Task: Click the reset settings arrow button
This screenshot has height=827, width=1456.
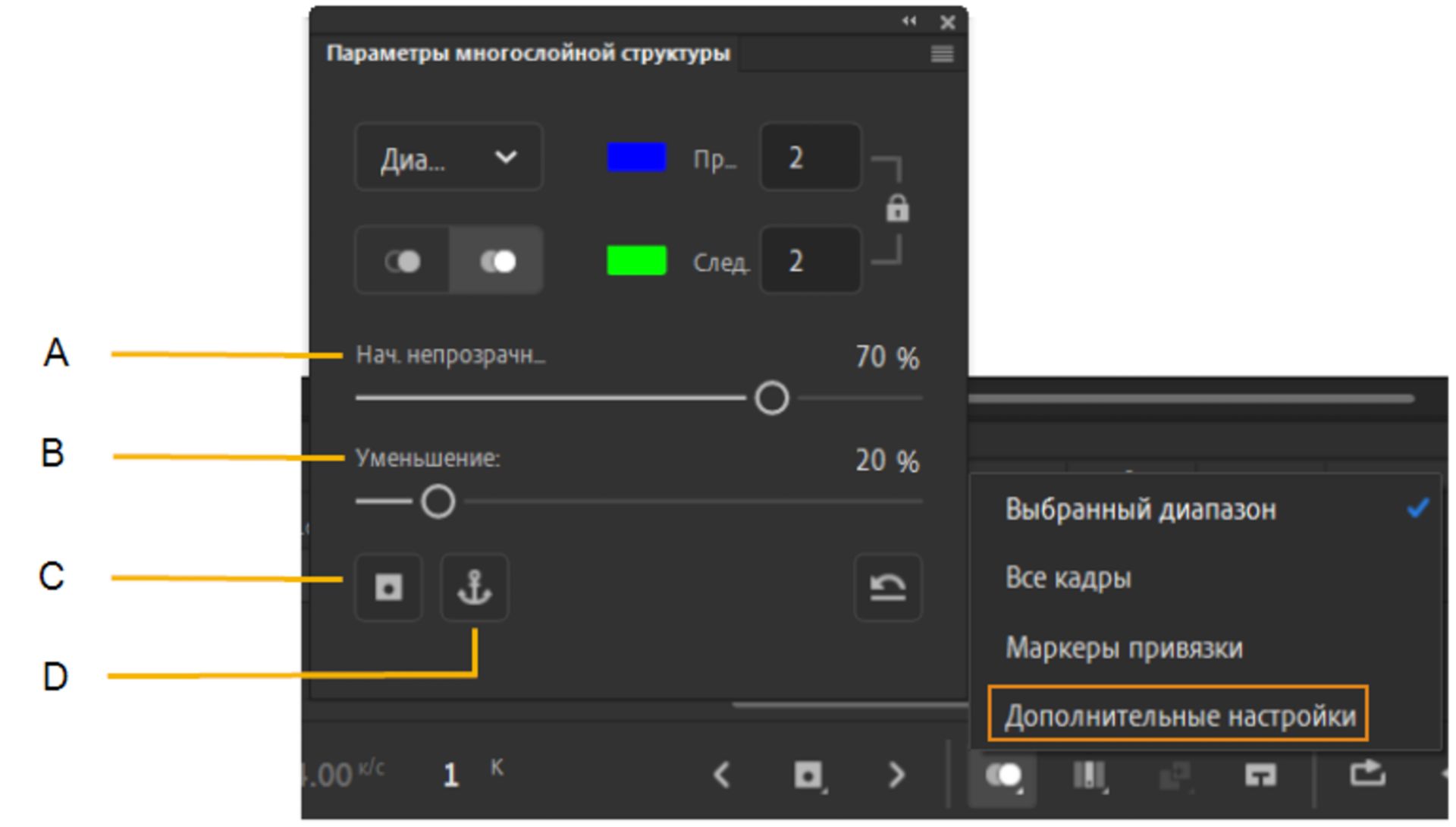Action: [888, 587]
